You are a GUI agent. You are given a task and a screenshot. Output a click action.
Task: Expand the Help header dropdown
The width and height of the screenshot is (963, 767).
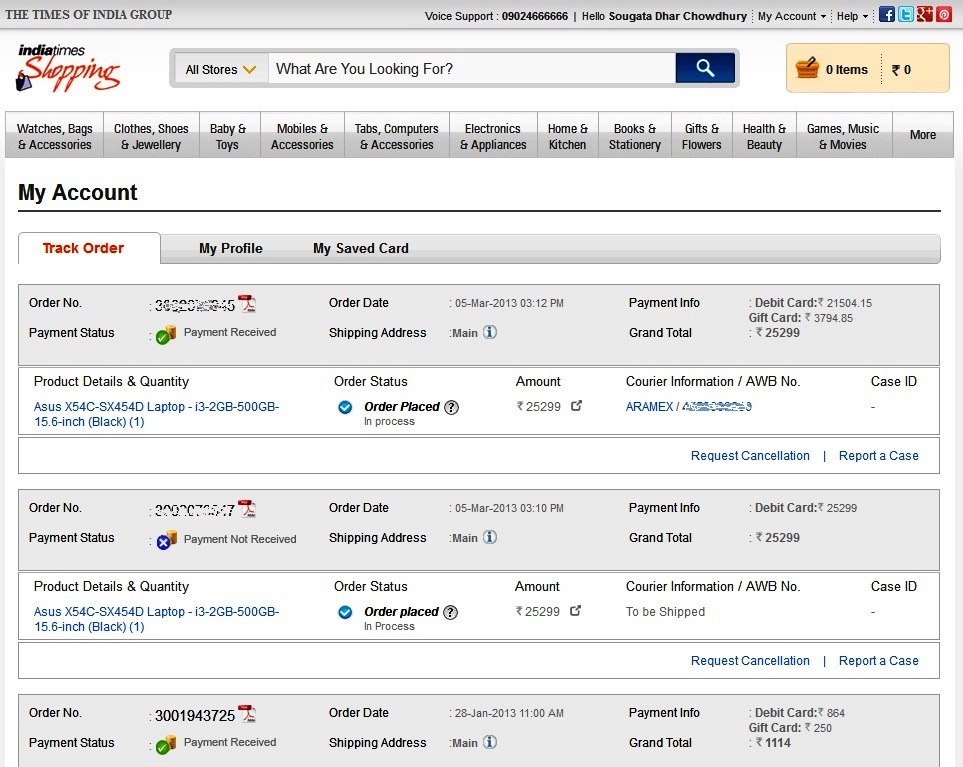tap(852, 16)
